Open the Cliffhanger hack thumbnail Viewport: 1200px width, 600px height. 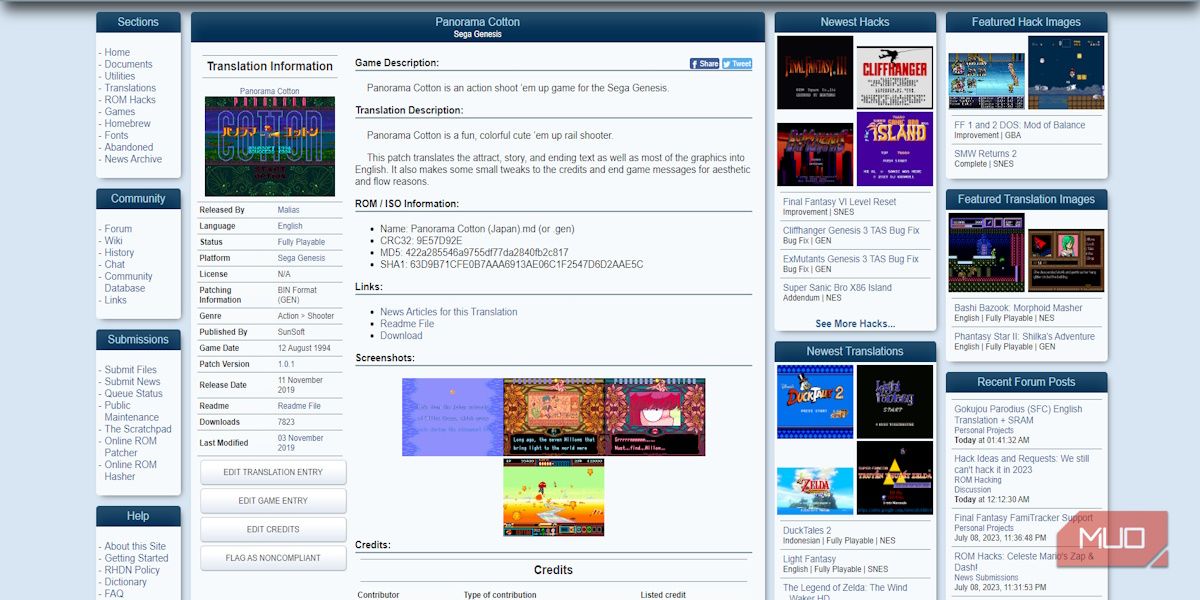click(x=895, y=77)
